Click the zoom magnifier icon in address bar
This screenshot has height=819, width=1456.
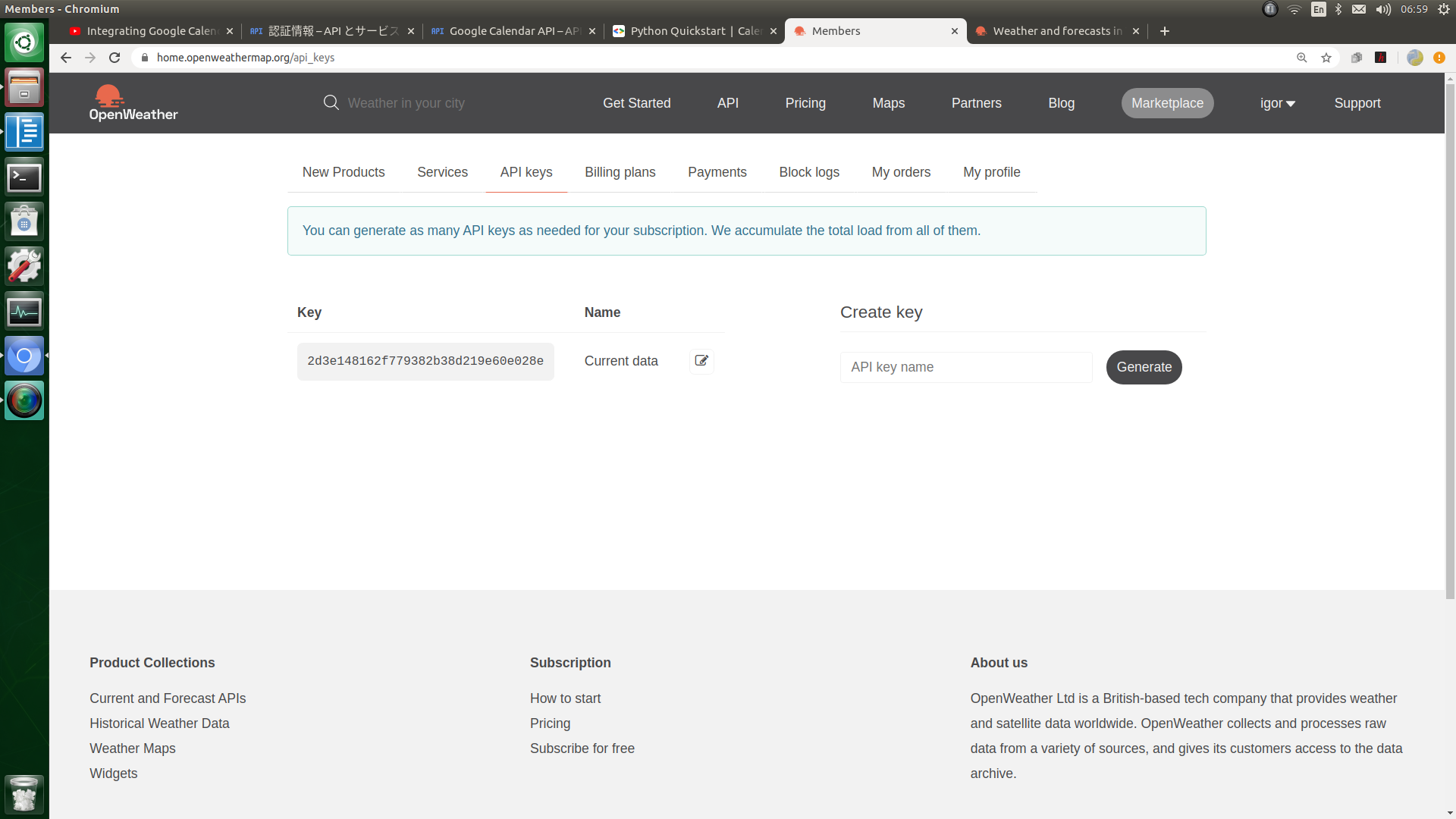[1302, 58]
